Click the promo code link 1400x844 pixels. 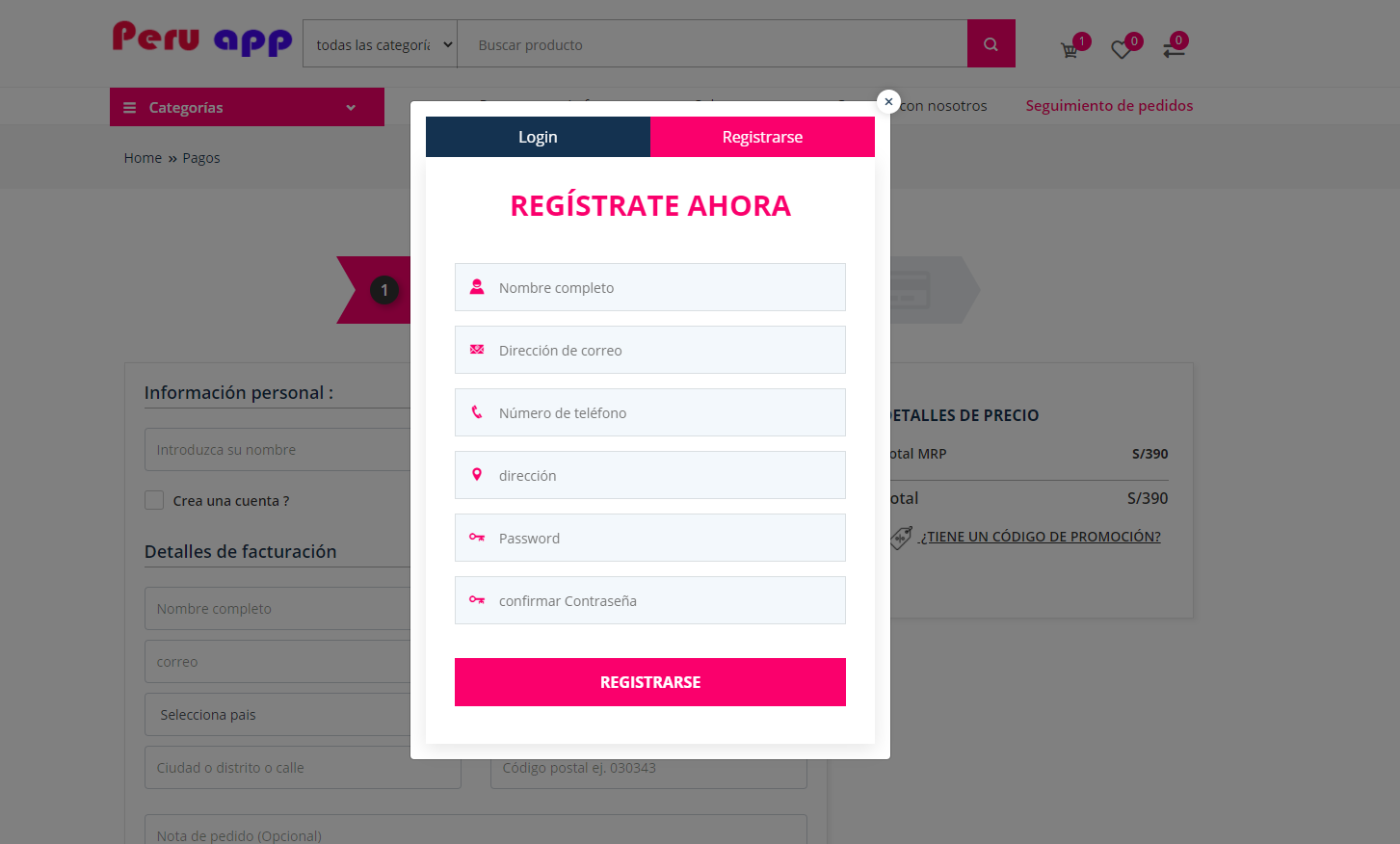(x=1040, y=537)
